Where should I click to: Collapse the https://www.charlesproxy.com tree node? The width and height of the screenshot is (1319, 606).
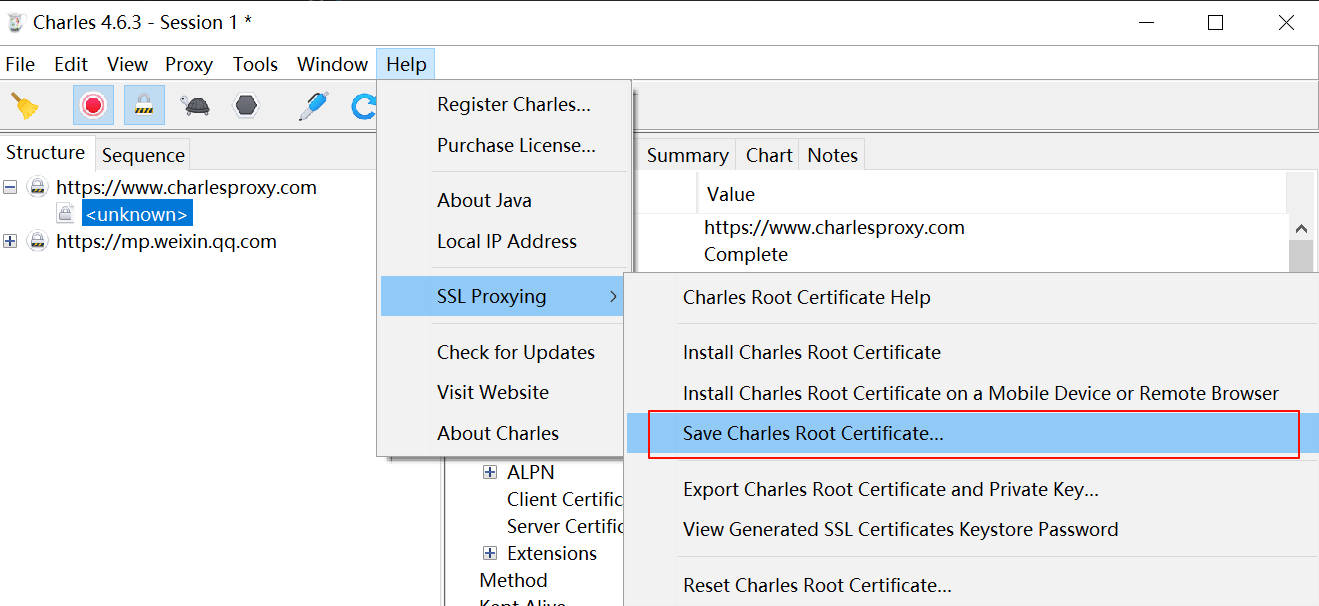(x=10, y=187)
